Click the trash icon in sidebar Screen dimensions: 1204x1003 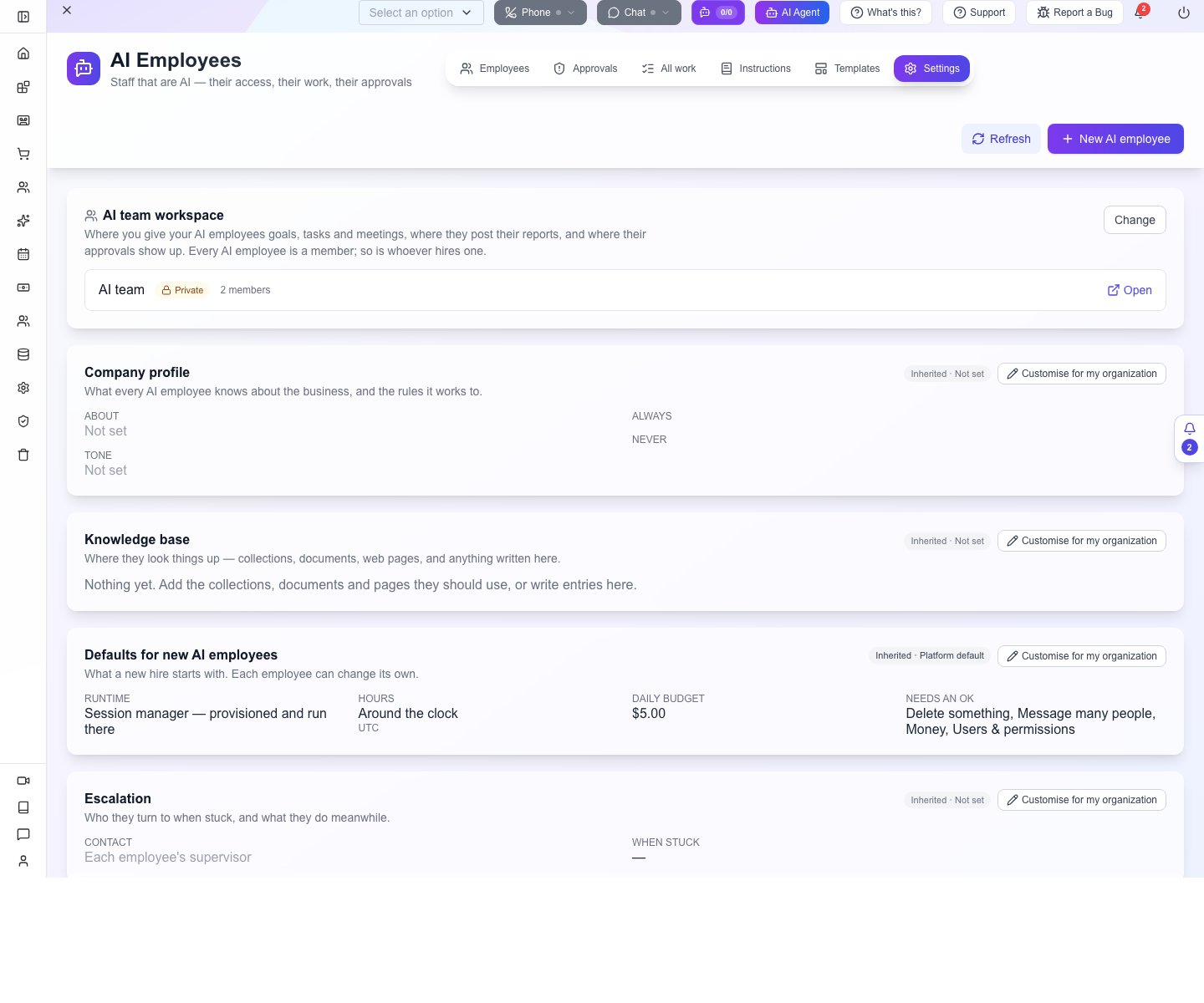[23, 455]
